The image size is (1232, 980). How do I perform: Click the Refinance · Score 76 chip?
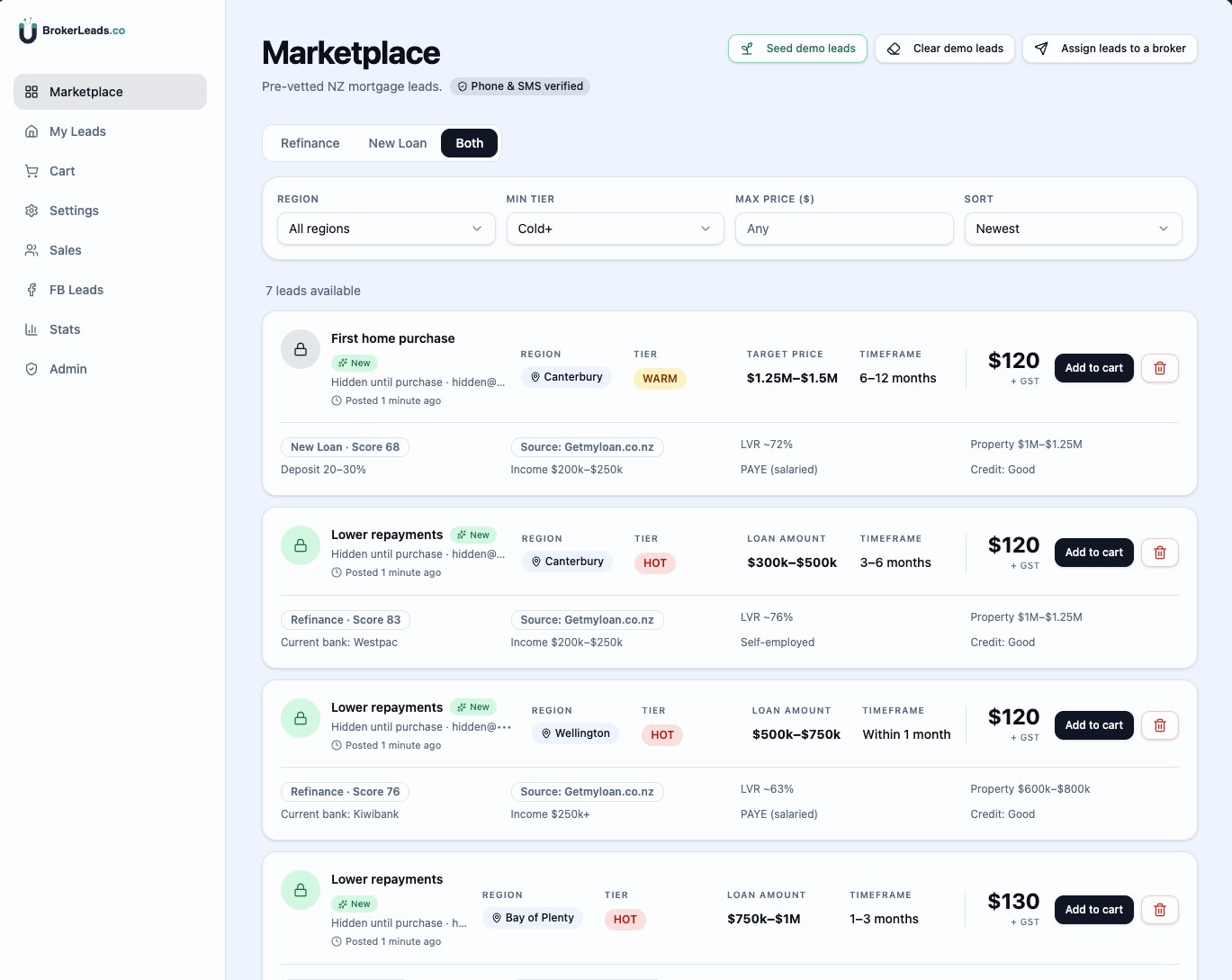[x=345, y=792]
